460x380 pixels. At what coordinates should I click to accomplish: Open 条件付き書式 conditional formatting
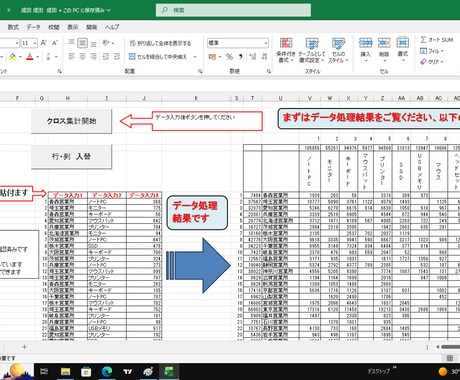[x=286, y=50]
